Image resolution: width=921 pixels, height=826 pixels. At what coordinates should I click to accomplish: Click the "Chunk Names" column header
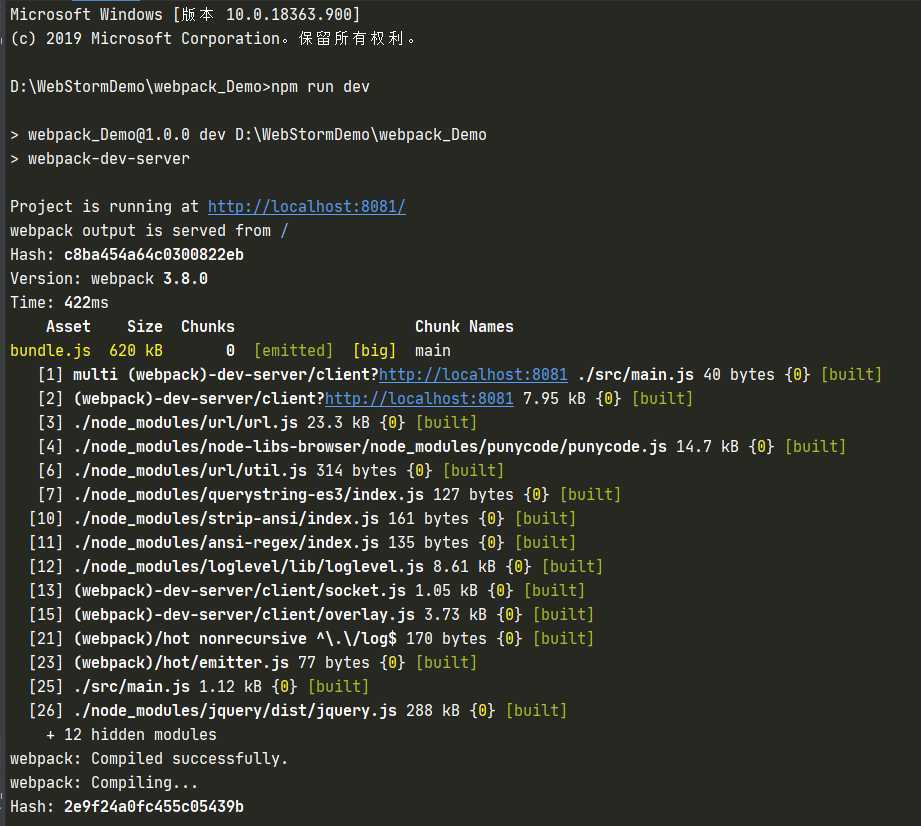(464, 327)
